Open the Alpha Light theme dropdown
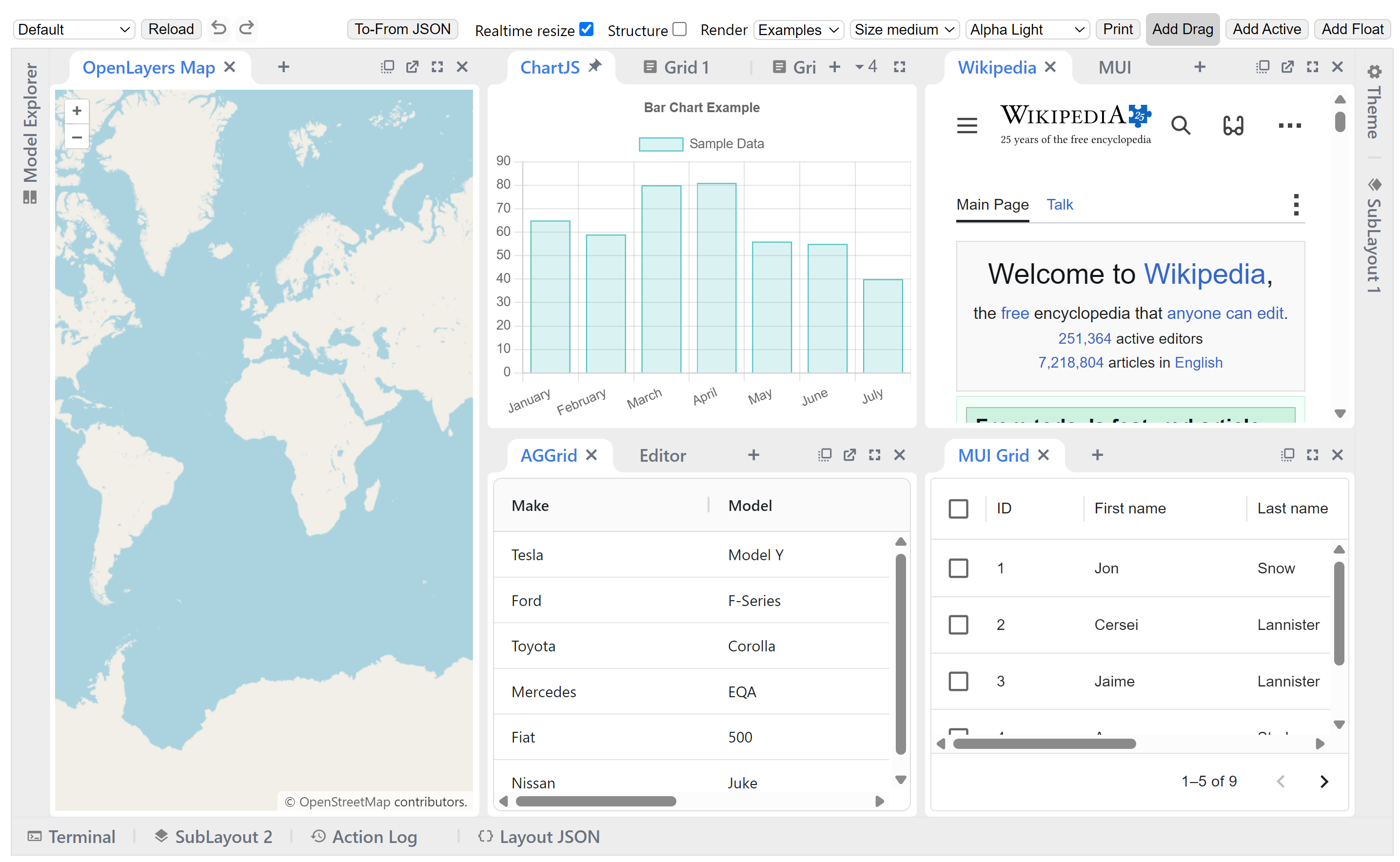This screenshot has height=862, width=1400. pyautogui.click(x=1027, y=29)
